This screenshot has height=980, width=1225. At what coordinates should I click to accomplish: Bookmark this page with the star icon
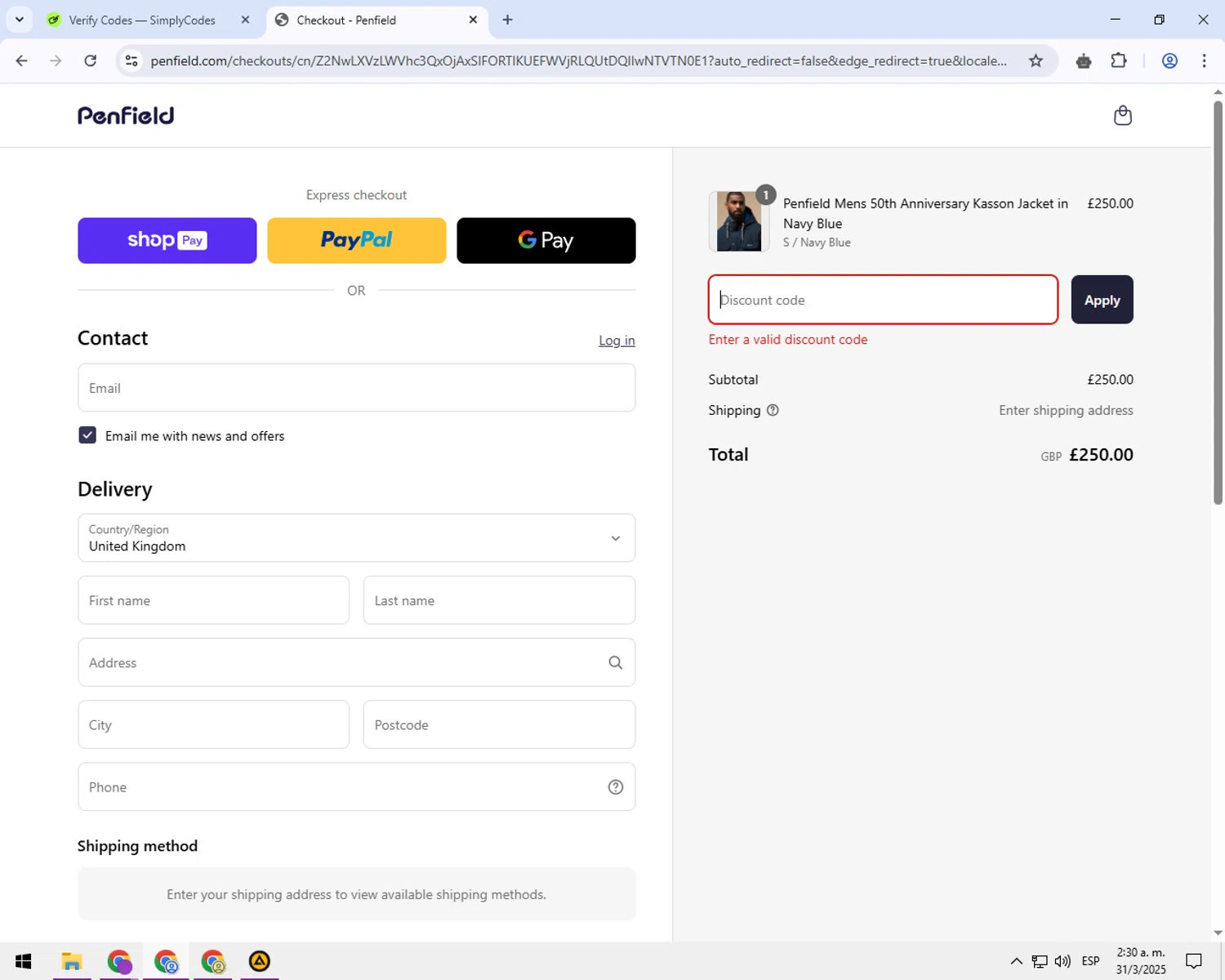tap(1036, 60)
